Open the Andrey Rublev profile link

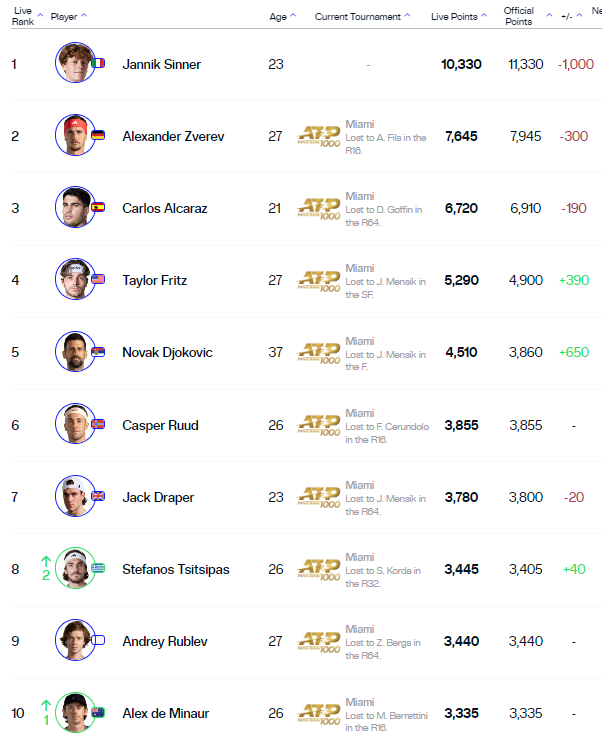pos(165,641)
